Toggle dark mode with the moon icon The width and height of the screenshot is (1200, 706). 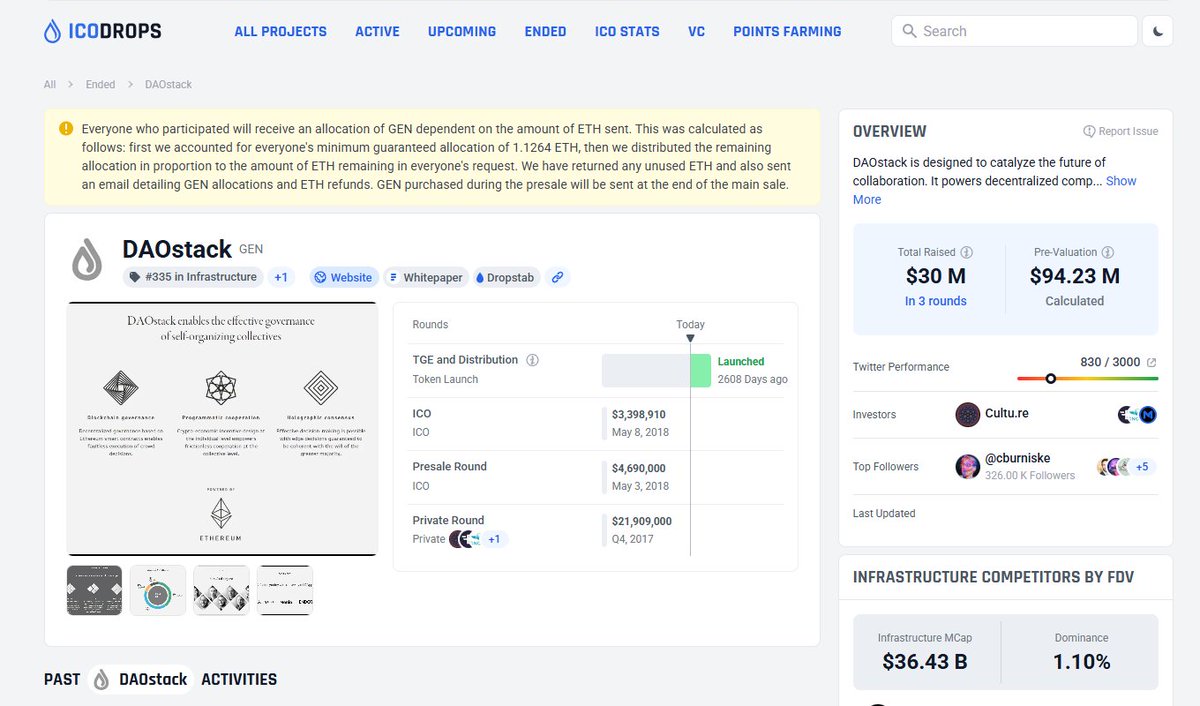click(x=1158, y=31)
